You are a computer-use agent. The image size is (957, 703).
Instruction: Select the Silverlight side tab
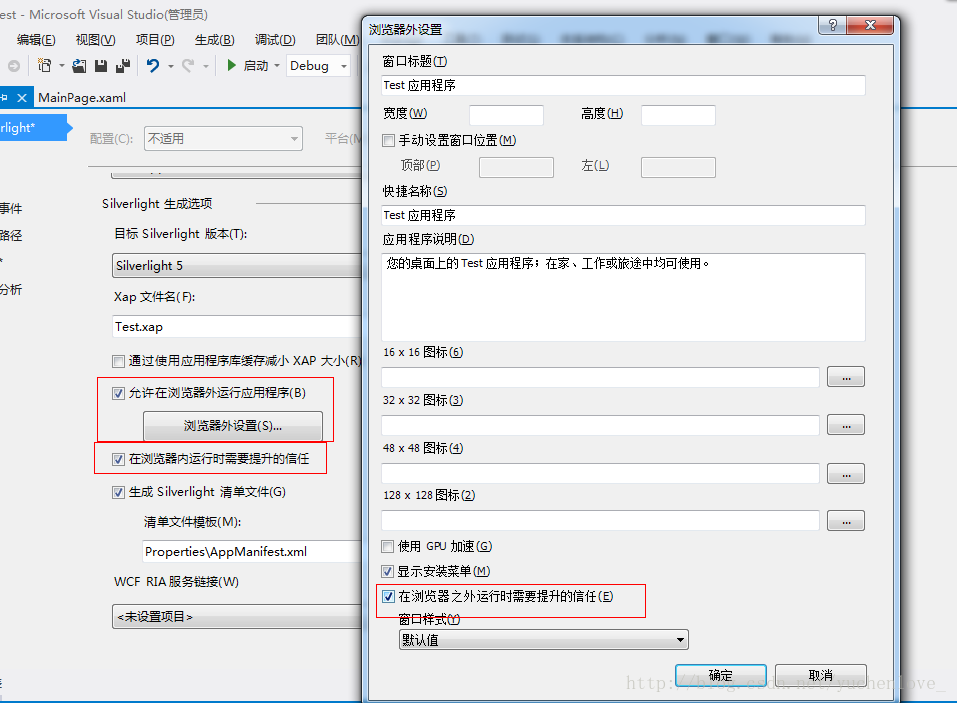pos(34,128)
